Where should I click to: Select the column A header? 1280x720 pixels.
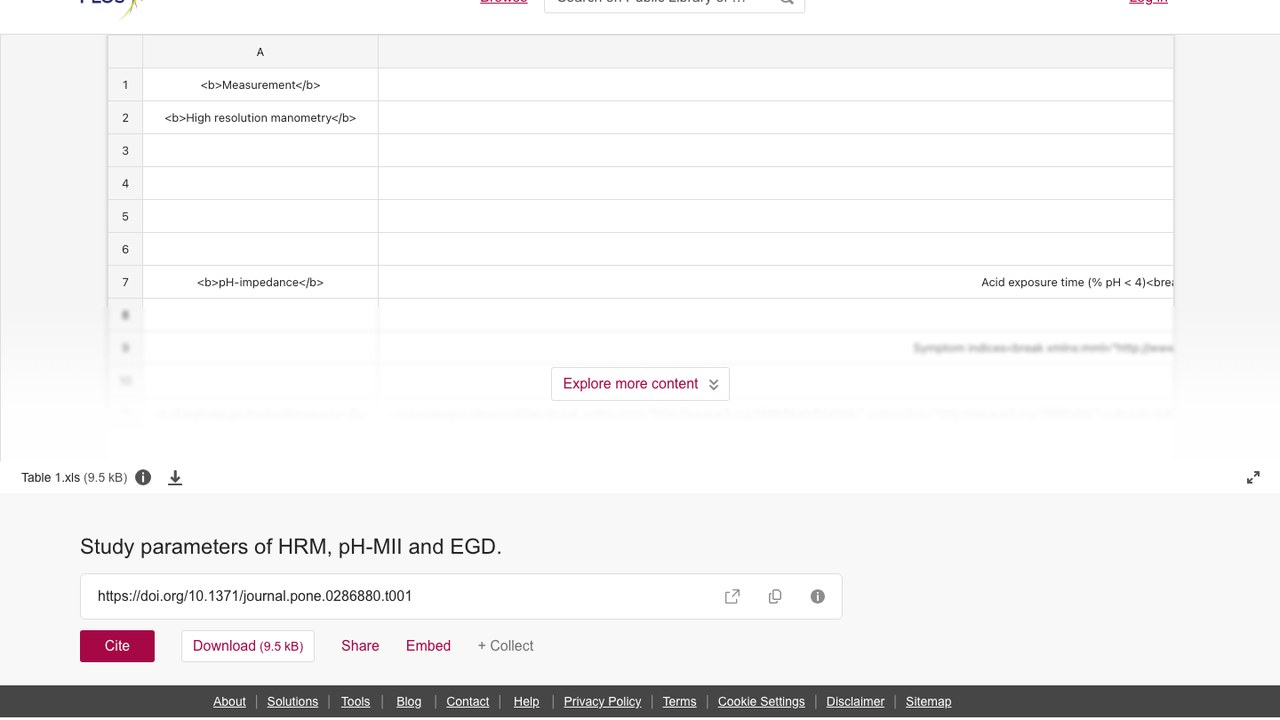point(260,52)
